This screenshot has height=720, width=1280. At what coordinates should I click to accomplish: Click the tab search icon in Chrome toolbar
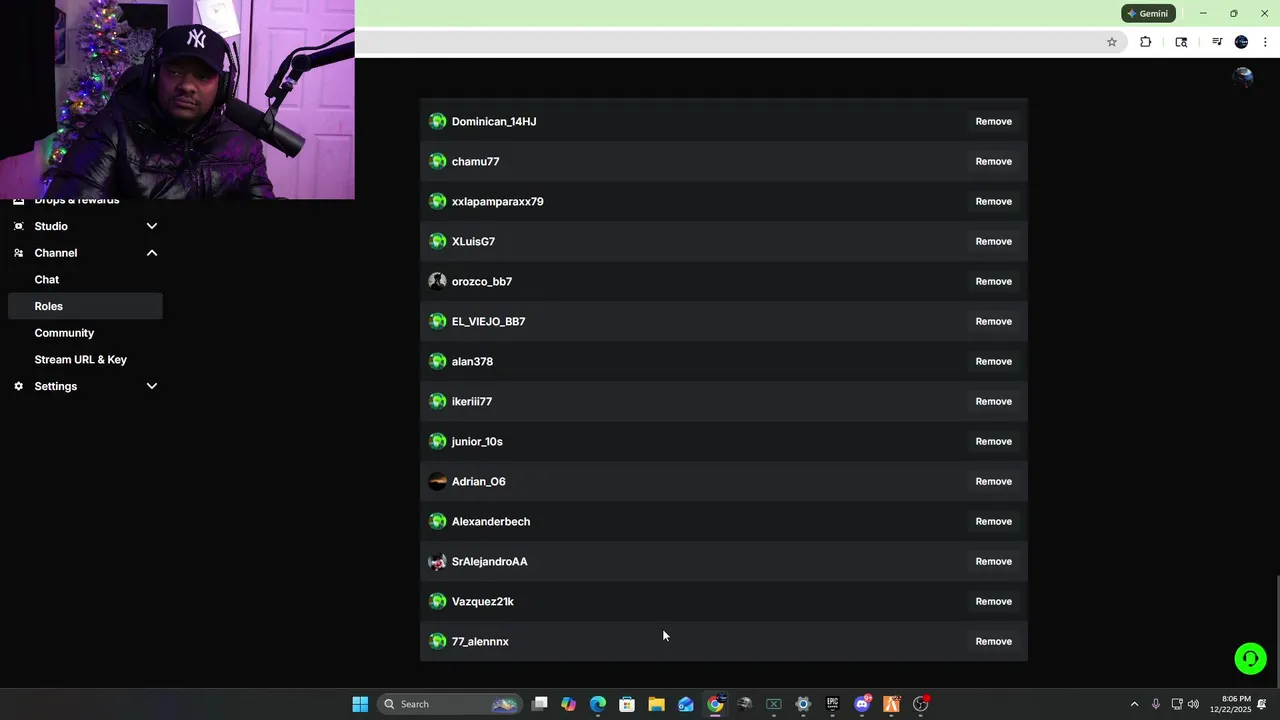pyautogui.click(x=1181, y=42)
